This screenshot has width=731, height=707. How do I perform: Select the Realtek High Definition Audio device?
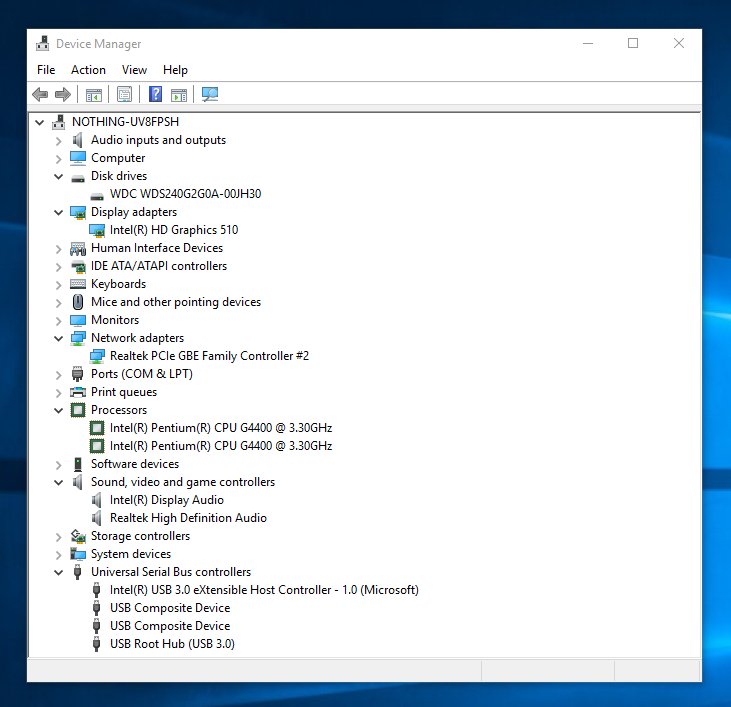(188, 518)
